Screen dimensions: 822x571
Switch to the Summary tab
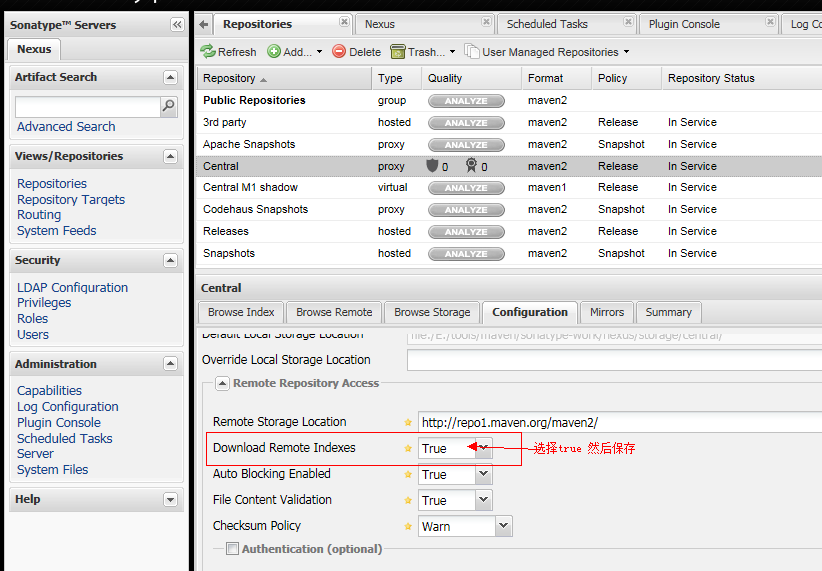point(668,312)
